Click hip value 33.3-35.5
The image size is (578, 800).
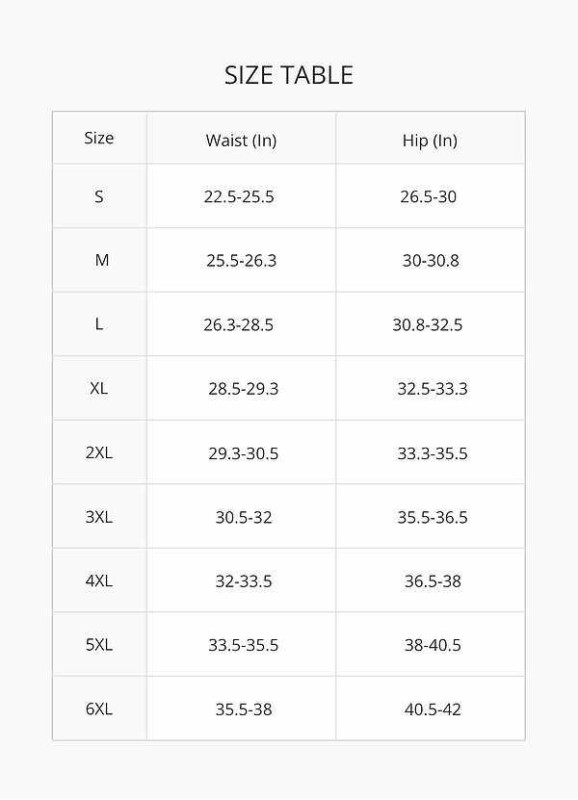click(x=432, y=453)
